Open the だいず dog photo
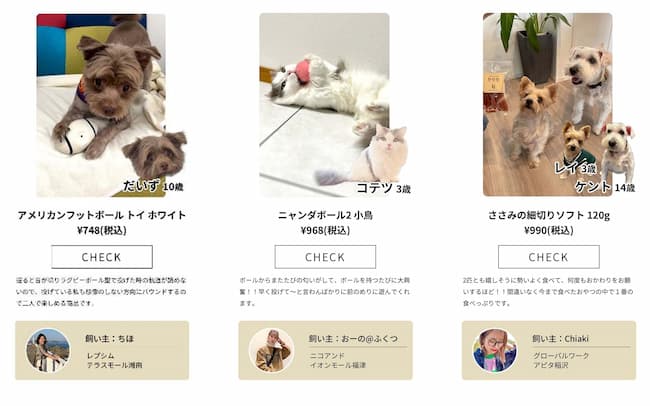The width and height of the screenshot is (650, 406). [101, 105]
